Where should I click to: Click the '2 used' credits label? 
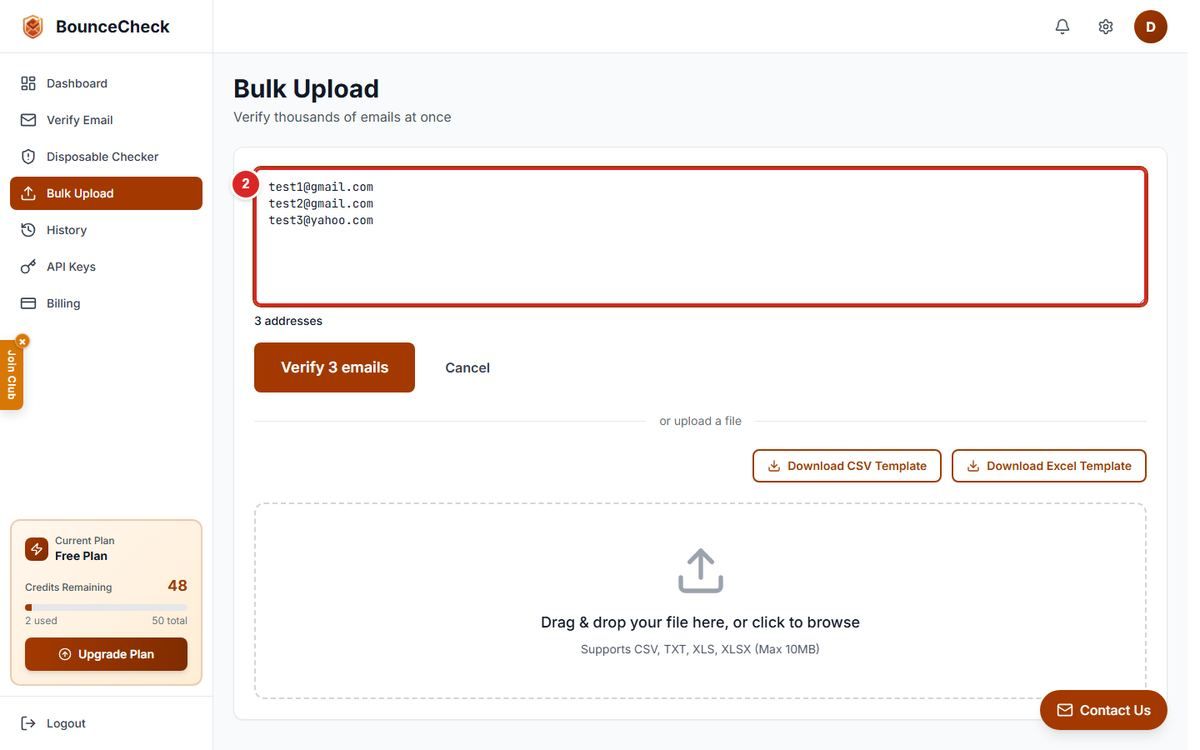41,621
